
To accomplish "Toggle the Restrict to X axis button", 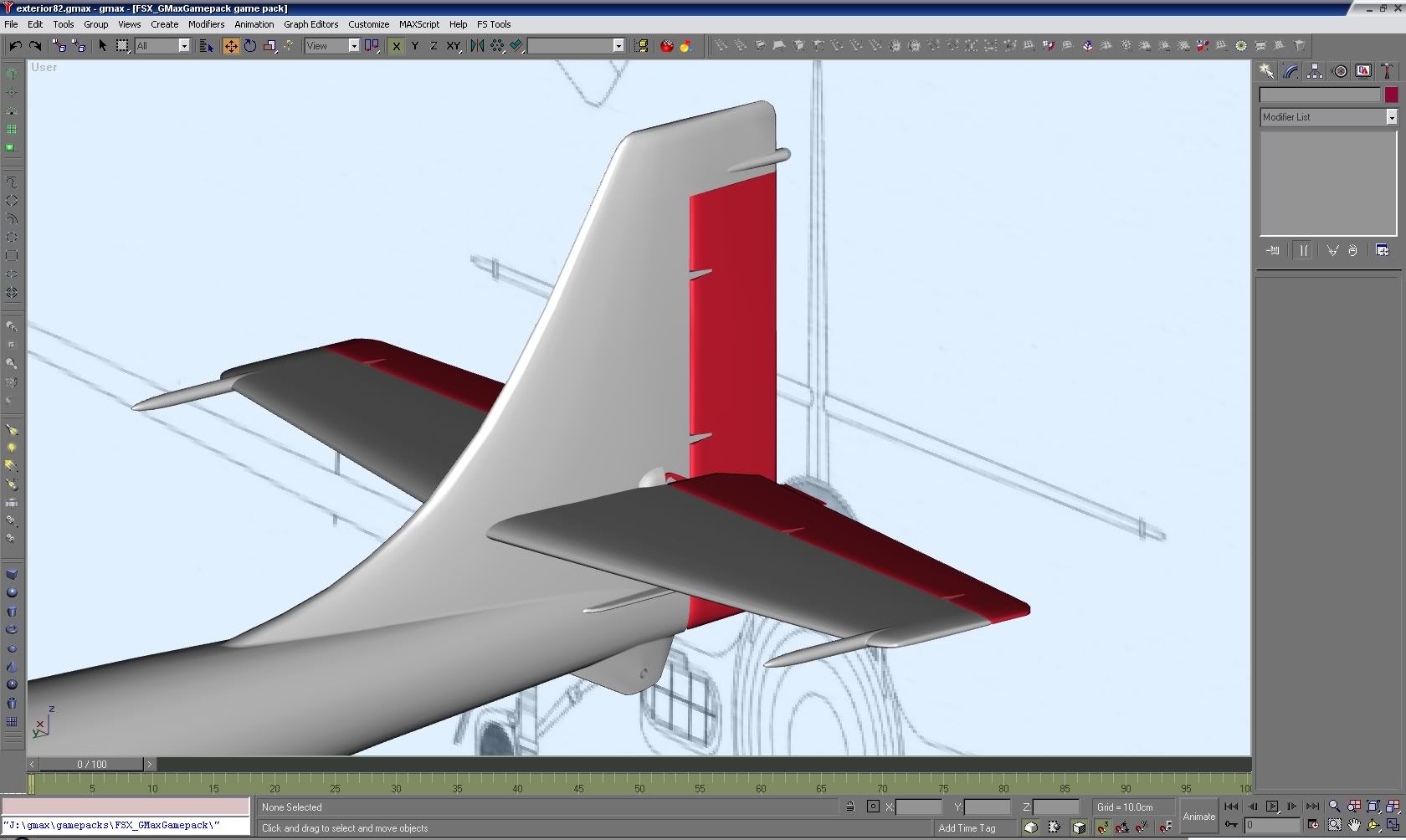I will tap(396, 46).
